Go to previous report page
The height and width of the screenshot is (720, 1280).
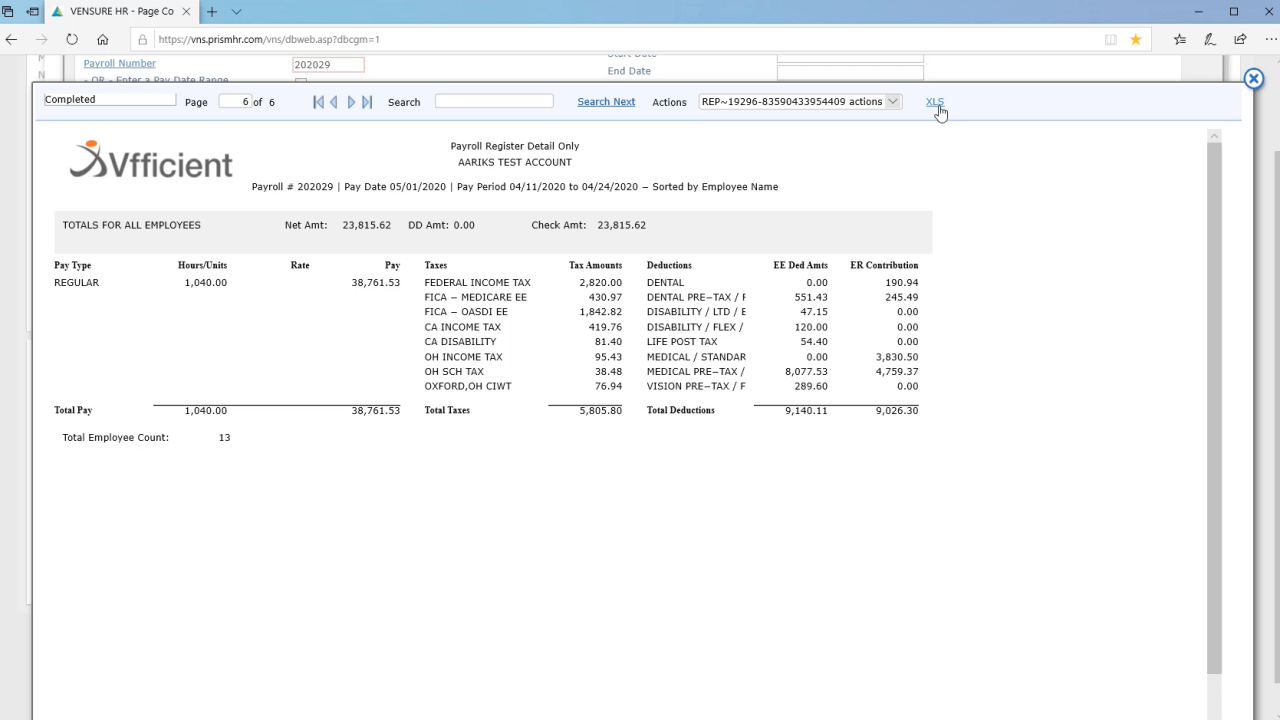(x=334, y=102)
